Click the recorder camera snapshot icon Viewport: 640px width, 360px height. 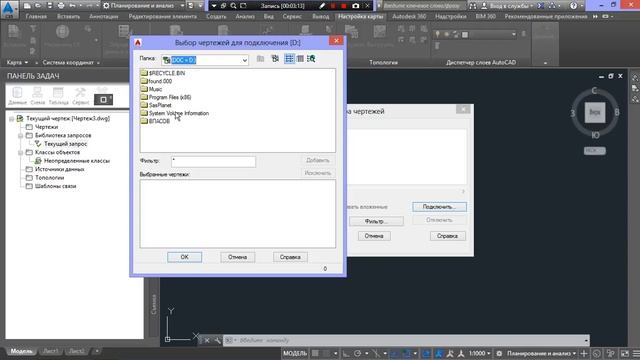point(356,6)
